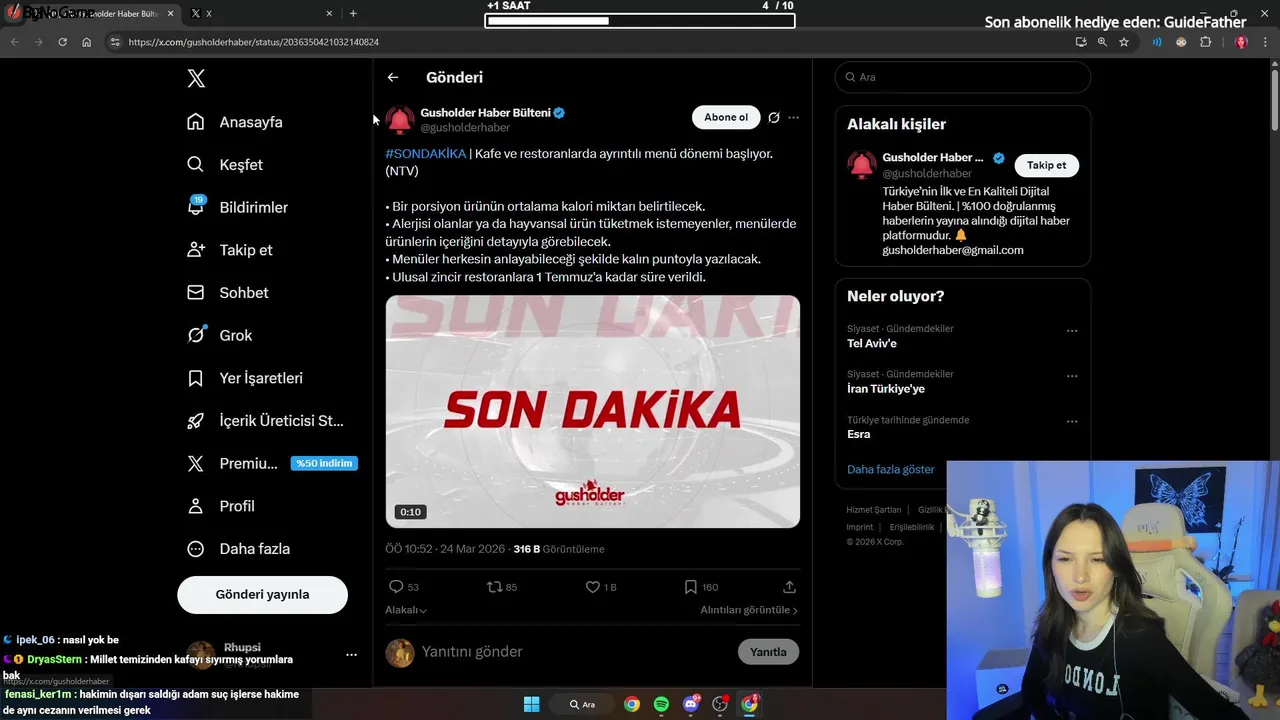The image size is (1280, 720).
Task: Click the Yanıtla reply button
Action: pos(768,652)
